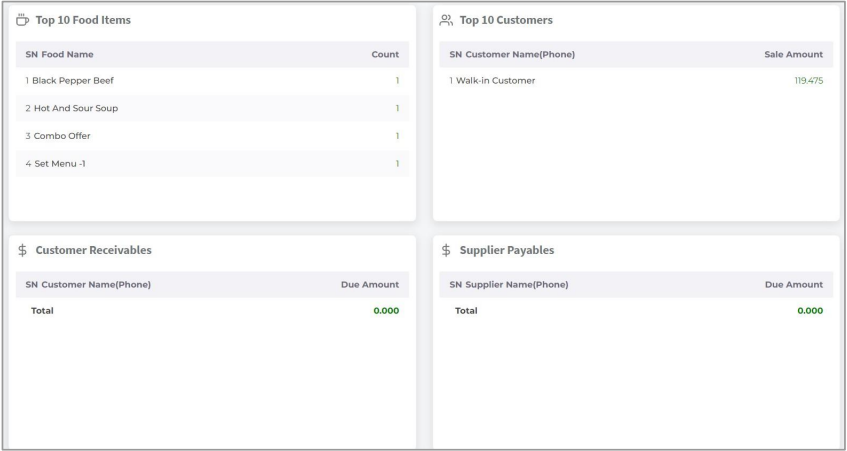The width and height of the screenshot is (847, 451).
Task: Click the Total label in Supplier Payables
Action: click(x=466, y=311)
